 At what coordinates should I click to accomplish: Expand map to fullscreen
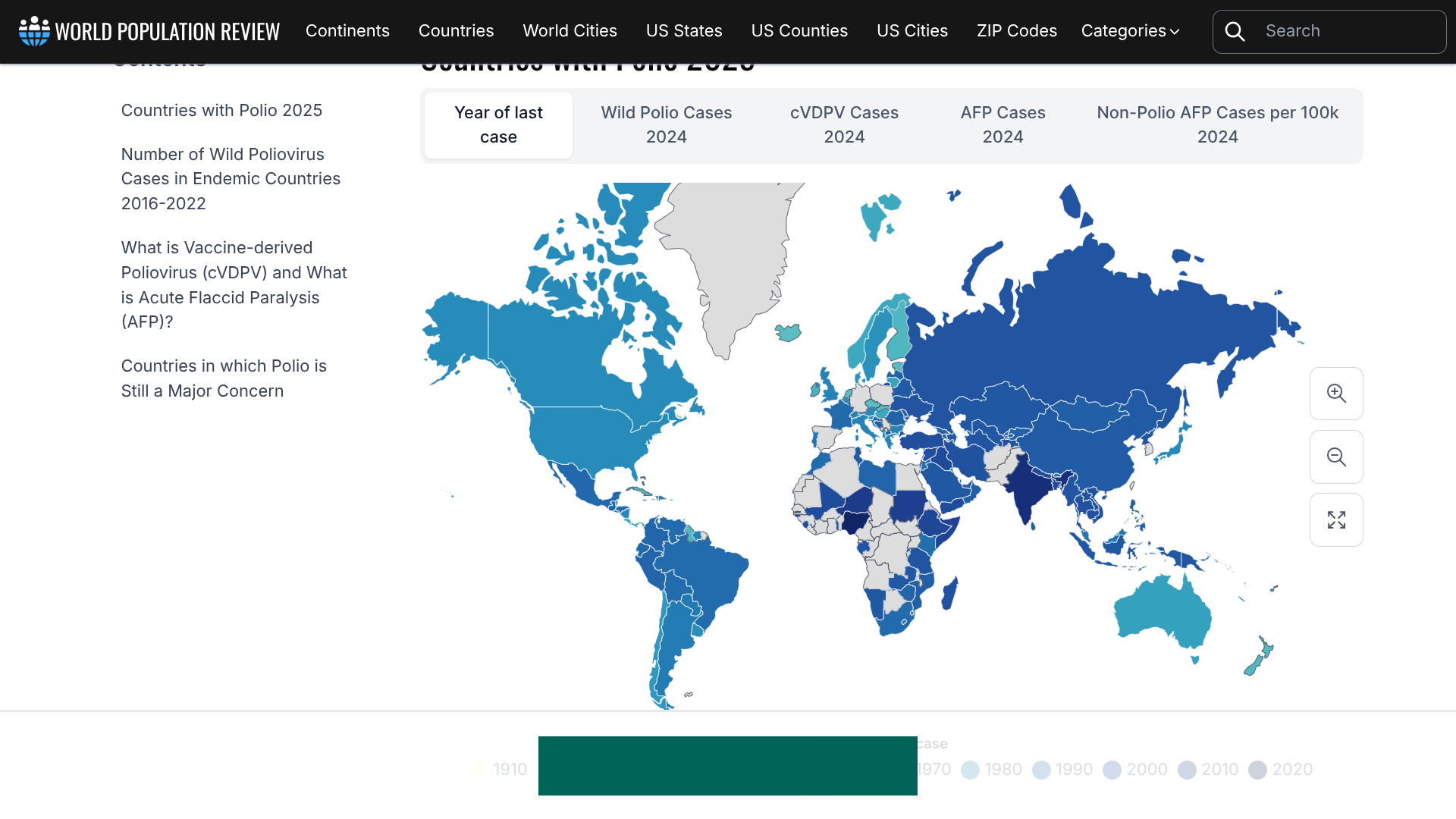point(1336,520)
